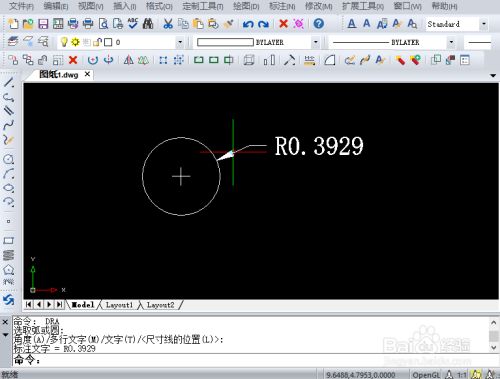Cut selection with the scissors icon
The height and width of the screenshot is (379, 500).
click(x=168, y=24)
